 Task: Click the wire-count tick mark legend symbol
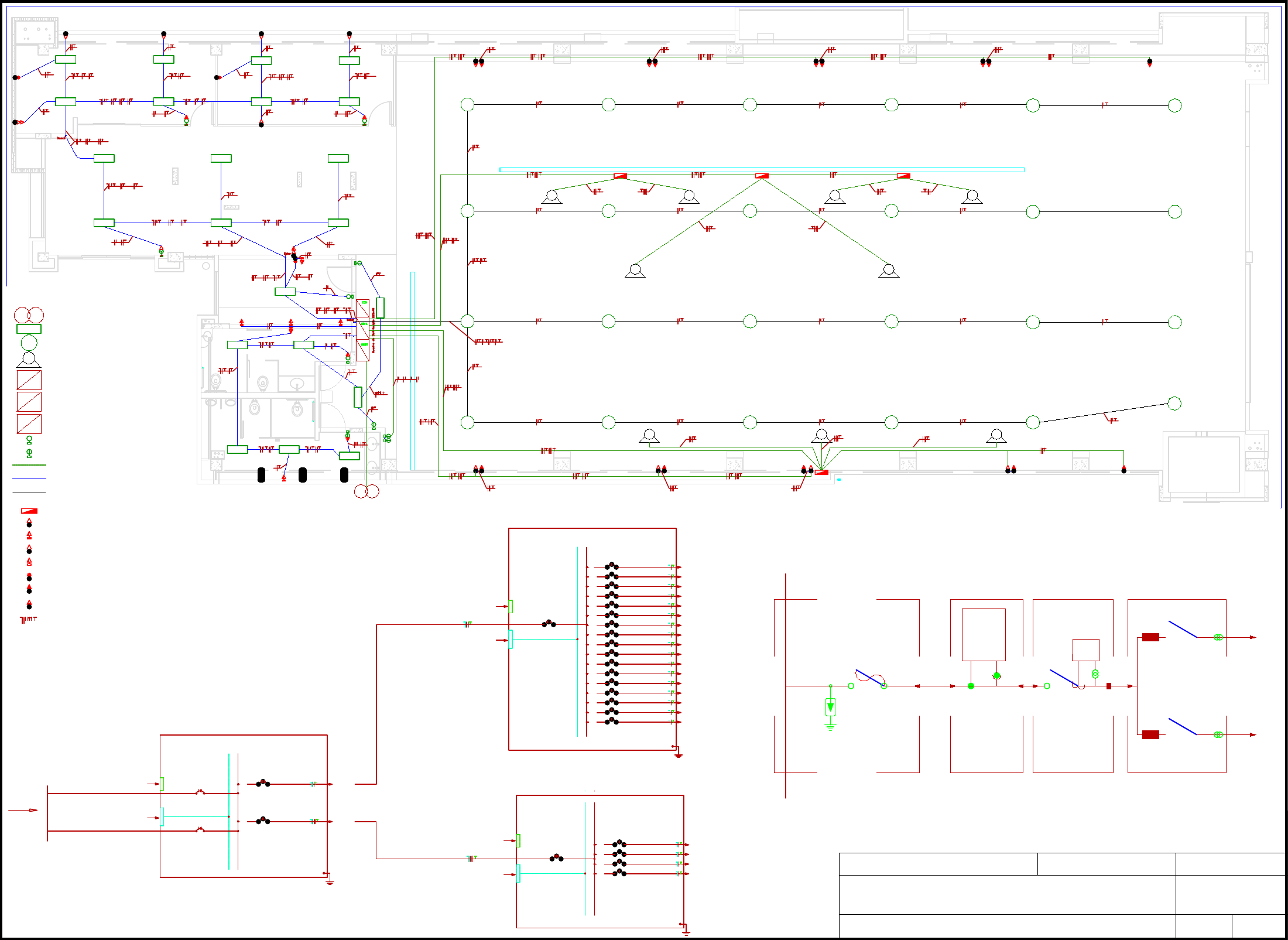point(29,619)
